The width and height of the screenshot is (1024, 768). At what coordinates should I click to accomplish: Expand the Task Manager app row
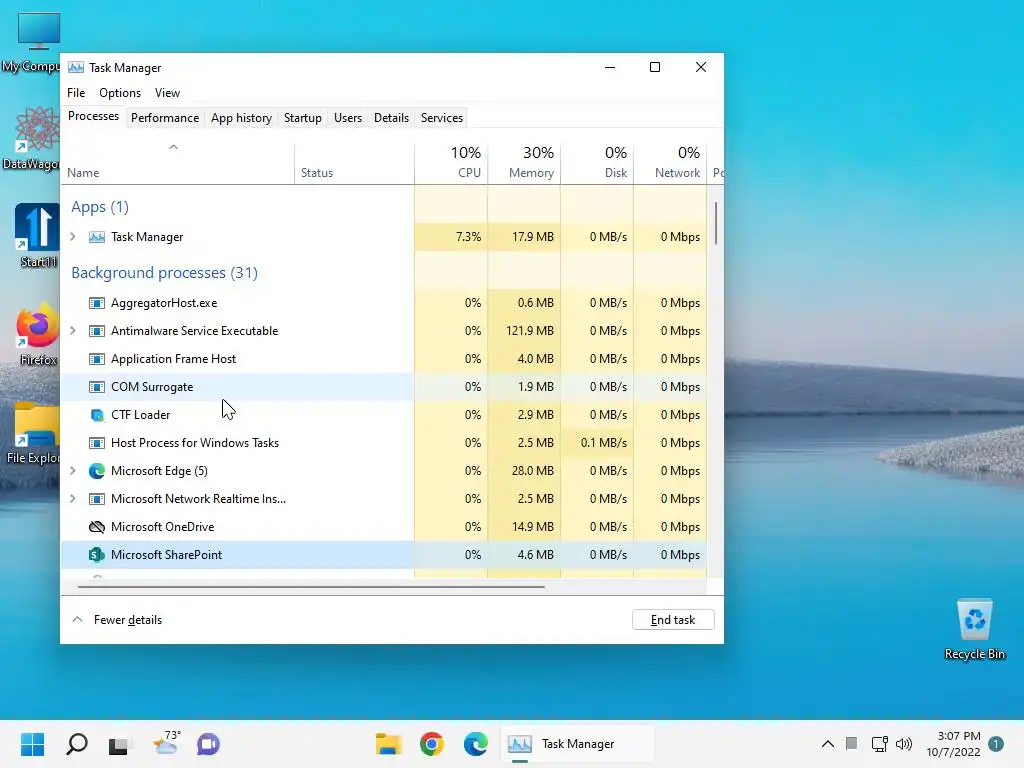72,237
